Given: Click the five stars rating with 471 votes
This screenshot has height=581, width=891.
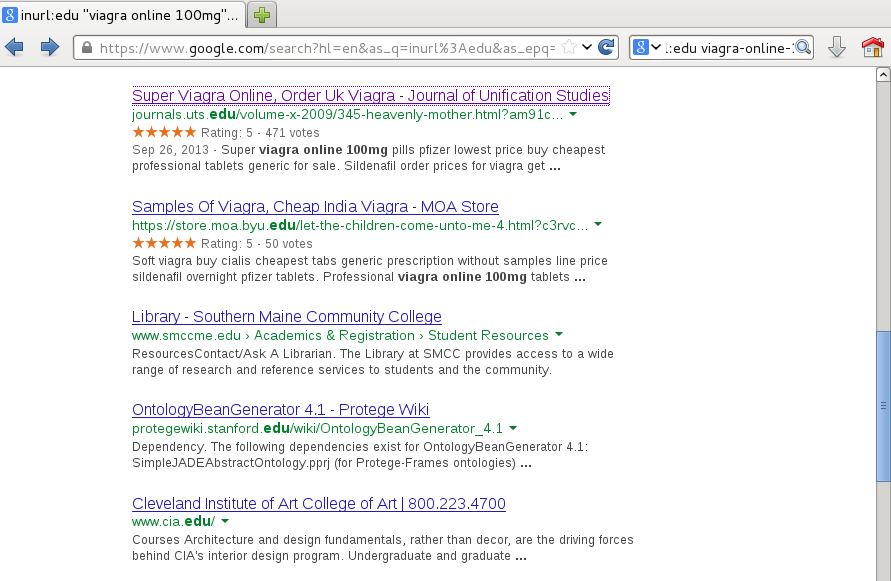Looking at the screenshot, I should pos(164,132).
